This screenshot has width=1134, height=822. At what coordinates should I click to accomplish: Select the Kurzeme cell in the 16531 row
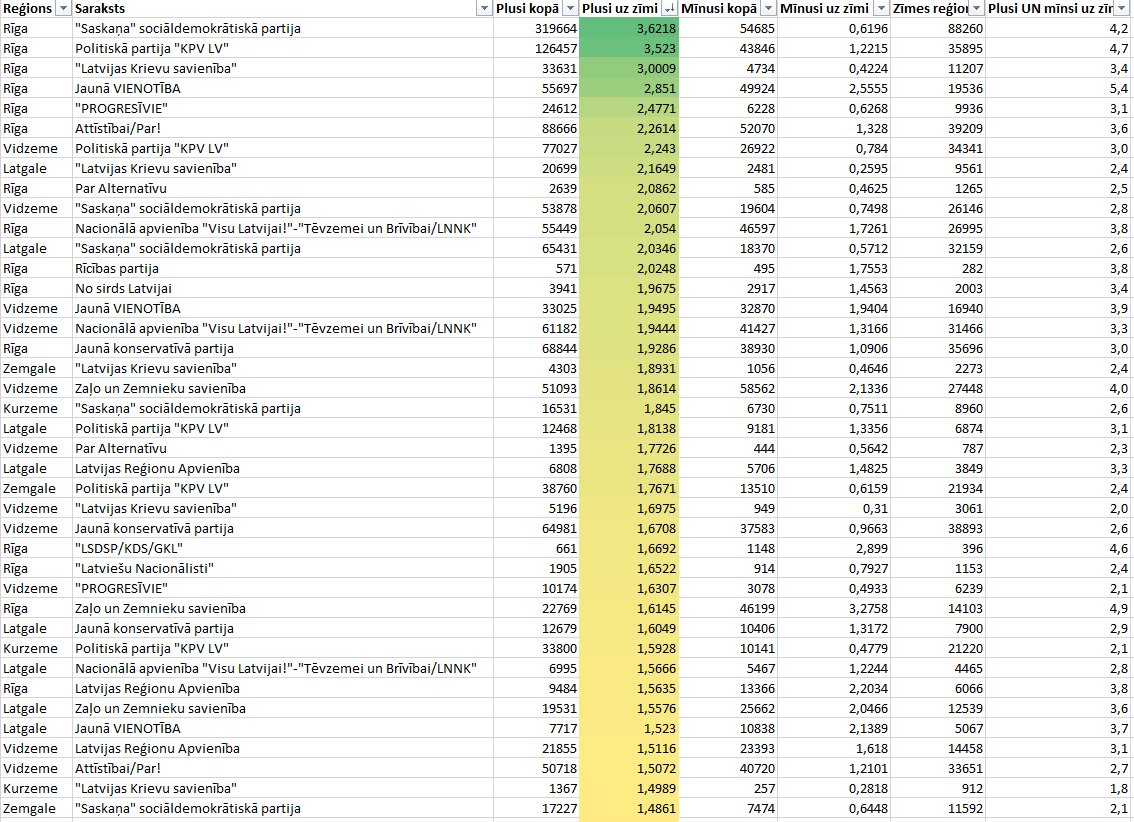36,408
